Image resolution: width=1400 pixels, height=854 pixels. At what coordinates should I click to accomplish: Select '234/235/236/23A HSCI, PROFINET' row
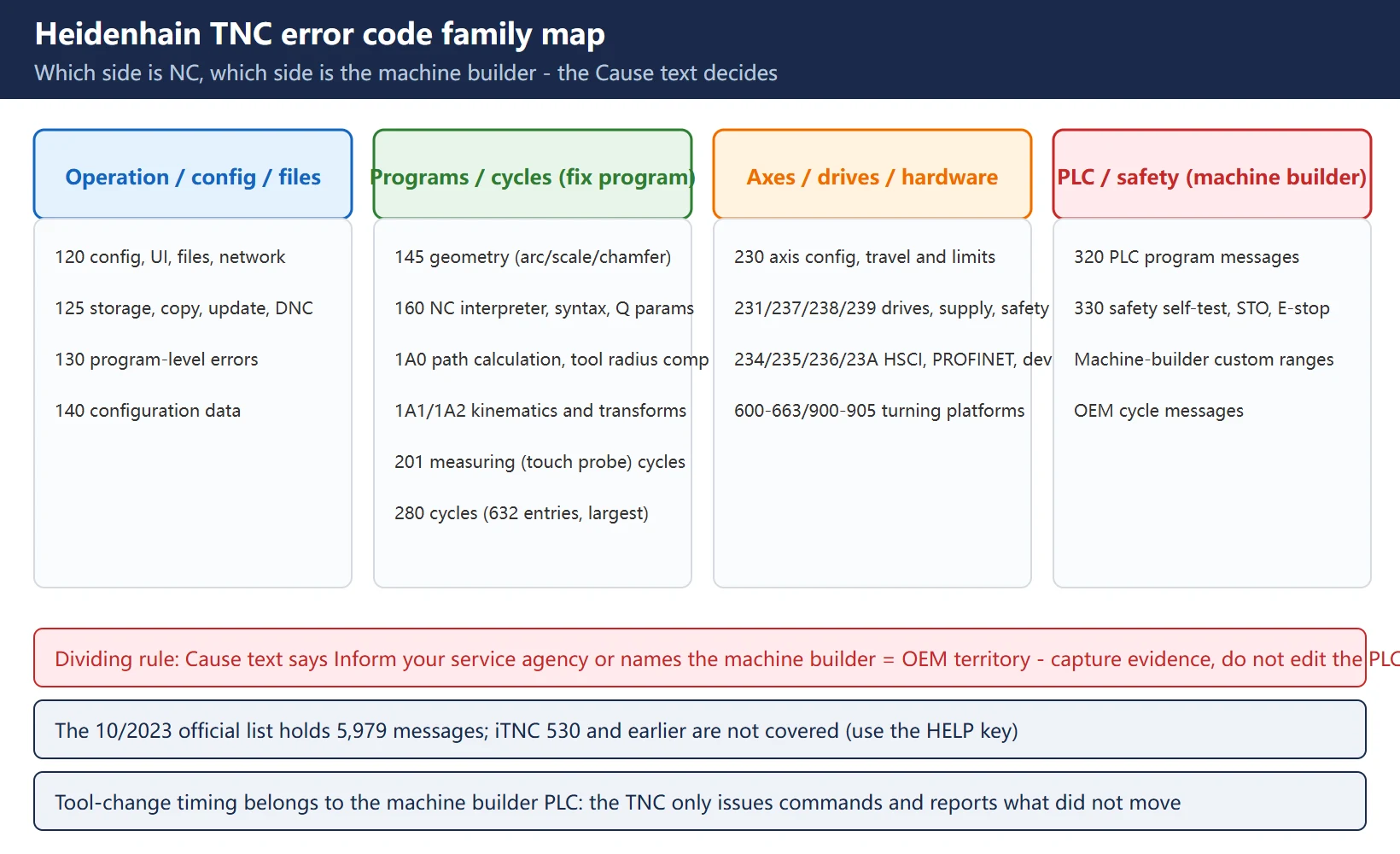coord(893,360)
